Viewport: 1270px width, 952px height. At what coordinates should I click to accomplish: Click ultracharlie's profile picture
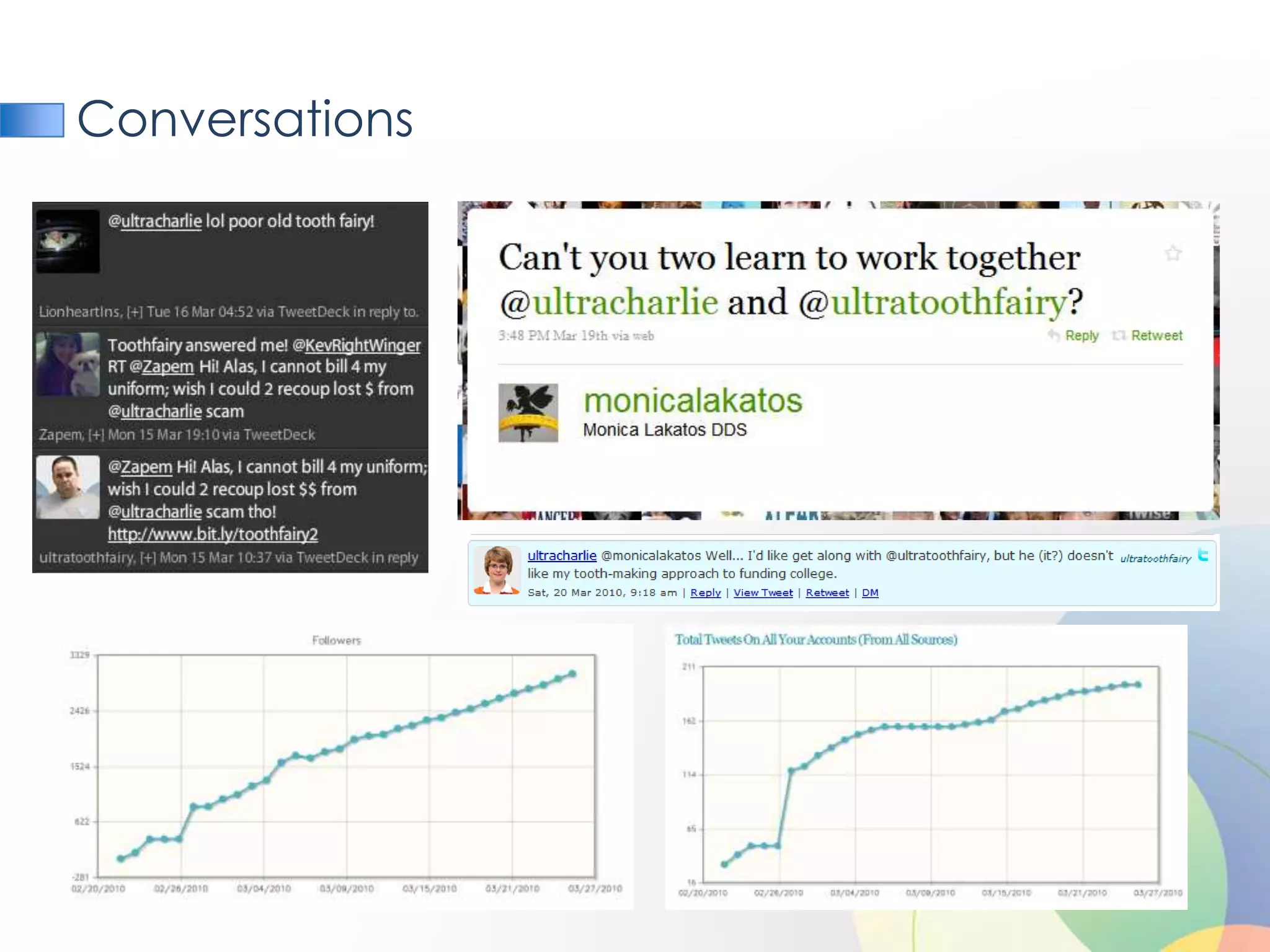(x=497, y=570)
